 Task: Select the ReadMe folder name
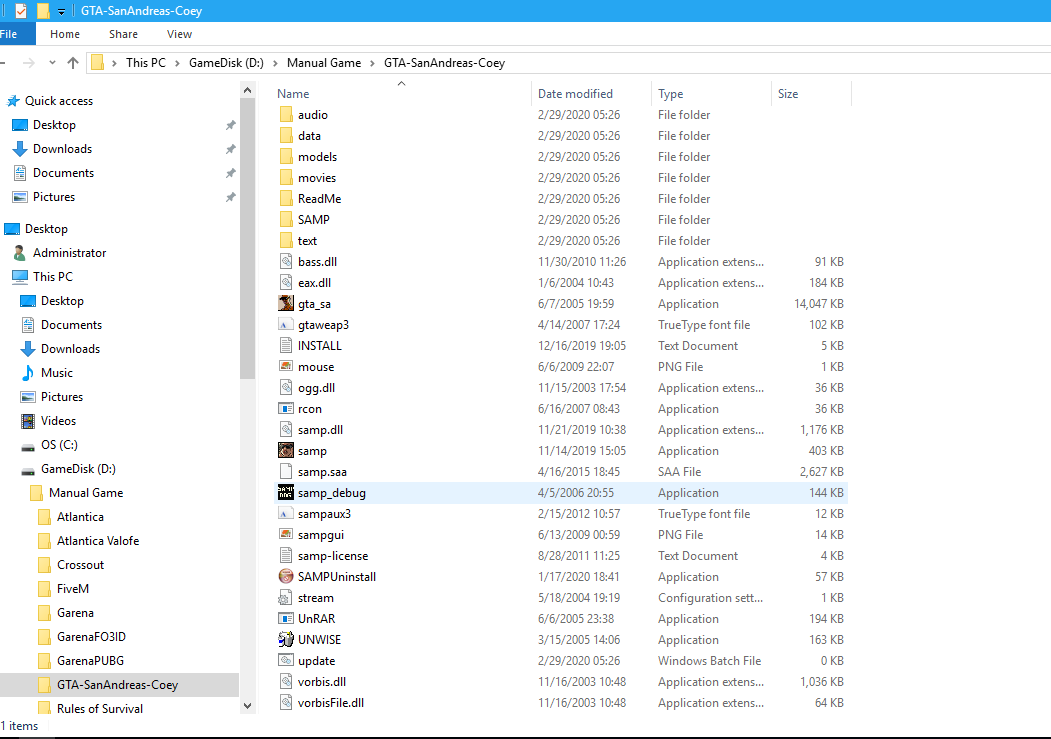320,198
